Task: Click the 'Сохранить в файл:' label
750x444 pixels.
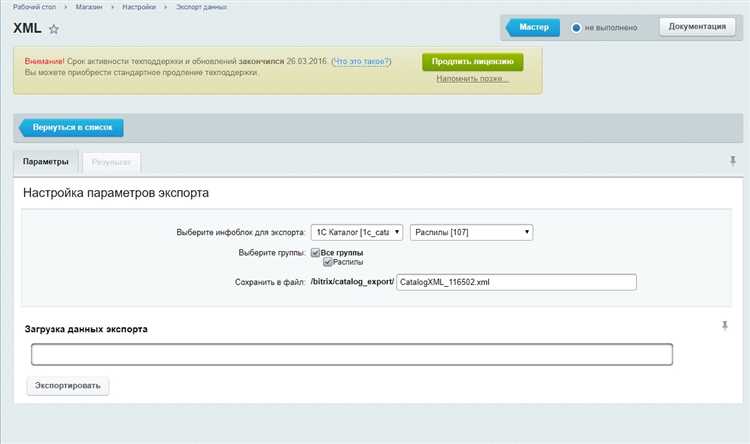Action: click(x=270, y=282)
